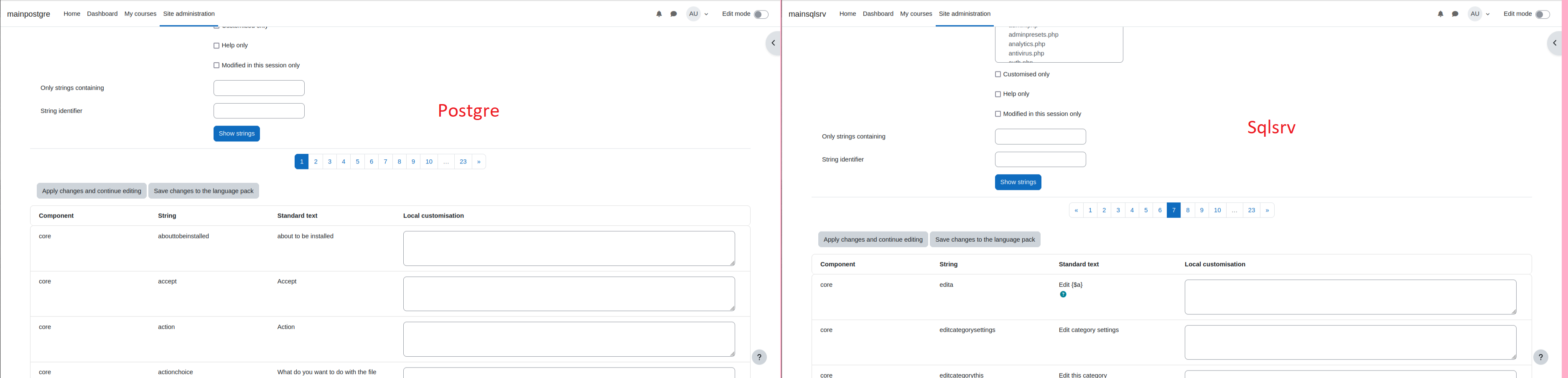
Task: Click editcategorythis string in mainsqlsrv table
Action: 961,375
